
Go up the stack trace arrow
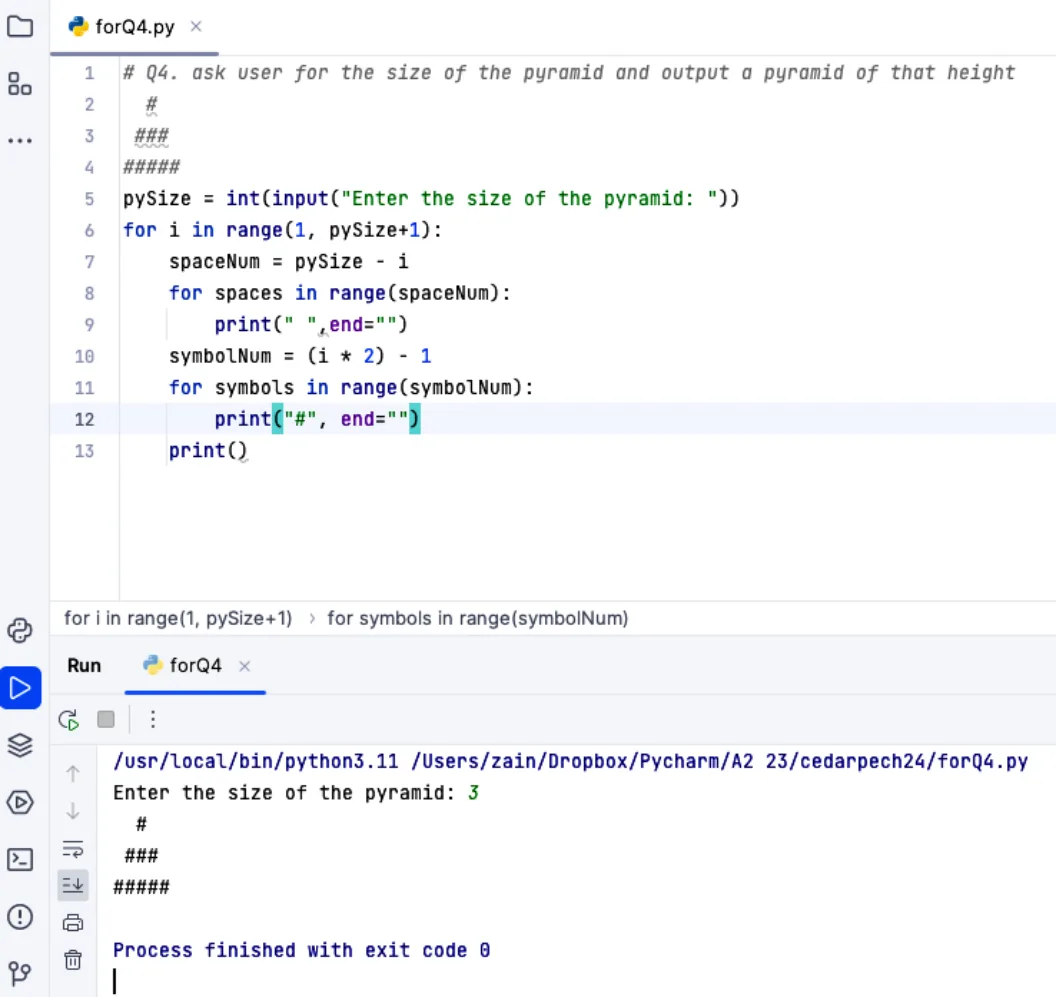73,773
